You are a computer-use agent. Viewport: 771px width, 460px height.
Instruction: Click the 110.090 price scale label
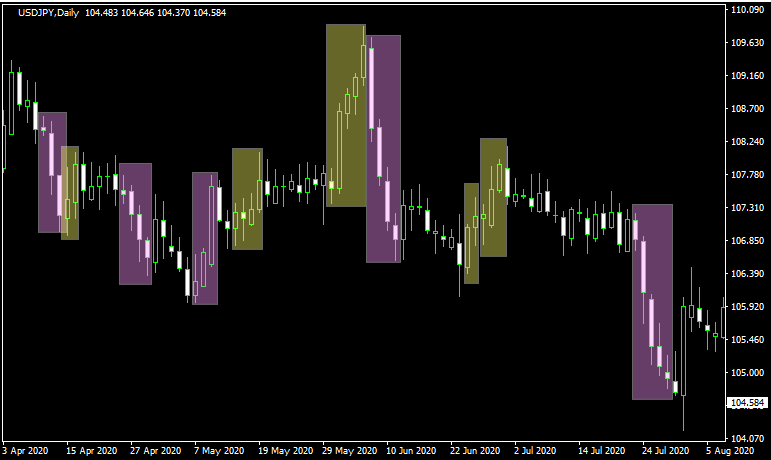pos(747,9)
